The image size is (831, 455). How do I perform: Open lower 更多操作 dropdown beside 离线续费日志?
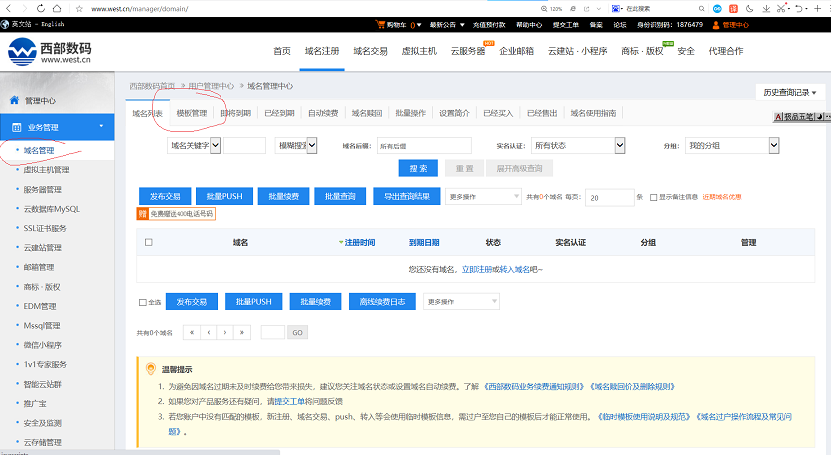coord(461,301)
